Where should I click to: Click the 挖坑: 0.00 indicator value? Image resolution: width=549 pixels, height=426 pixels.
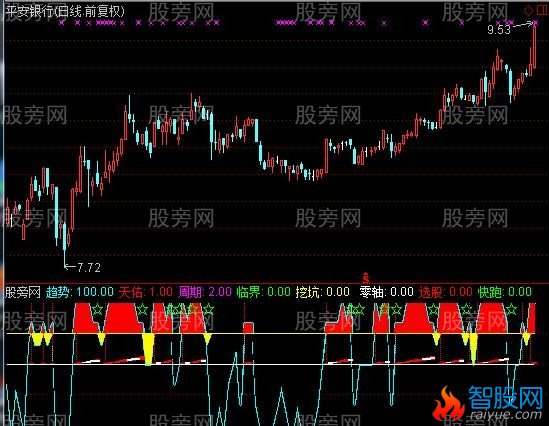coord(322,292)
